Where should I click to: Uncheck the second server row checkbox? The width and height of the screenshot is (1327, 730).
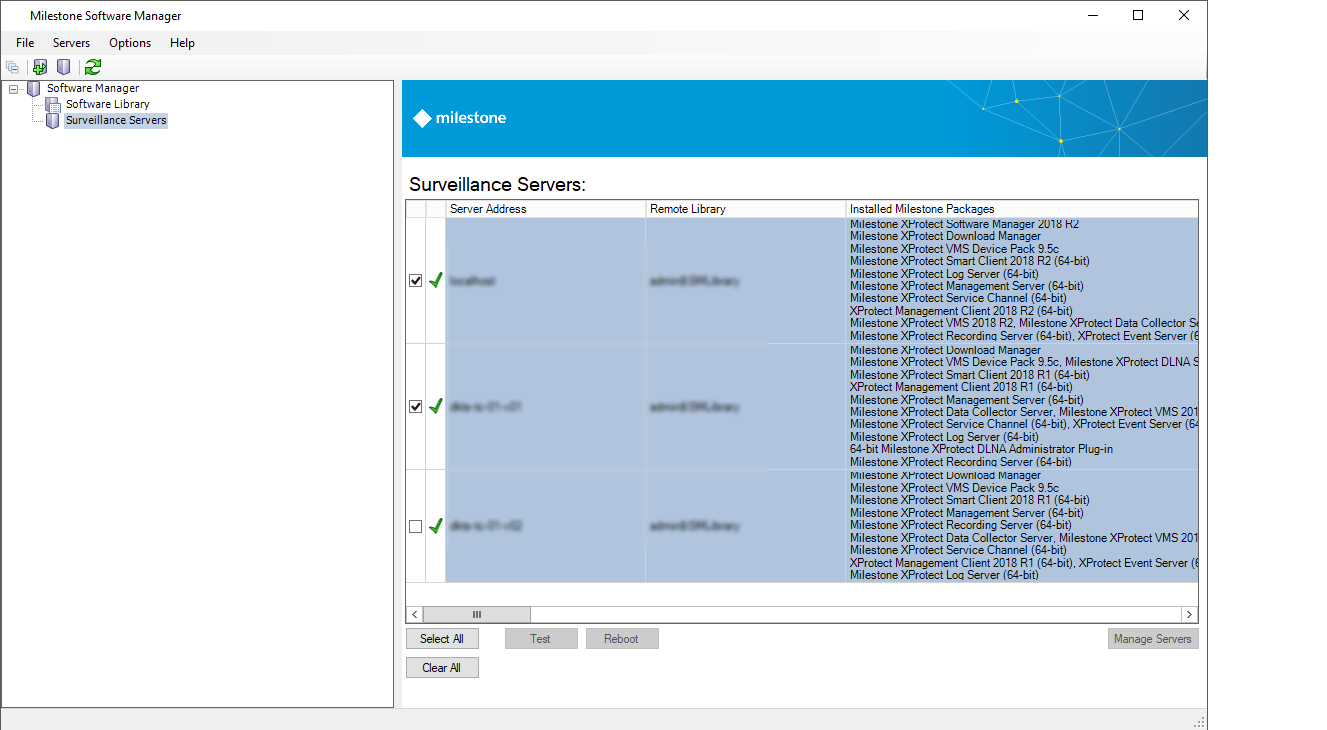pos(415,407)
